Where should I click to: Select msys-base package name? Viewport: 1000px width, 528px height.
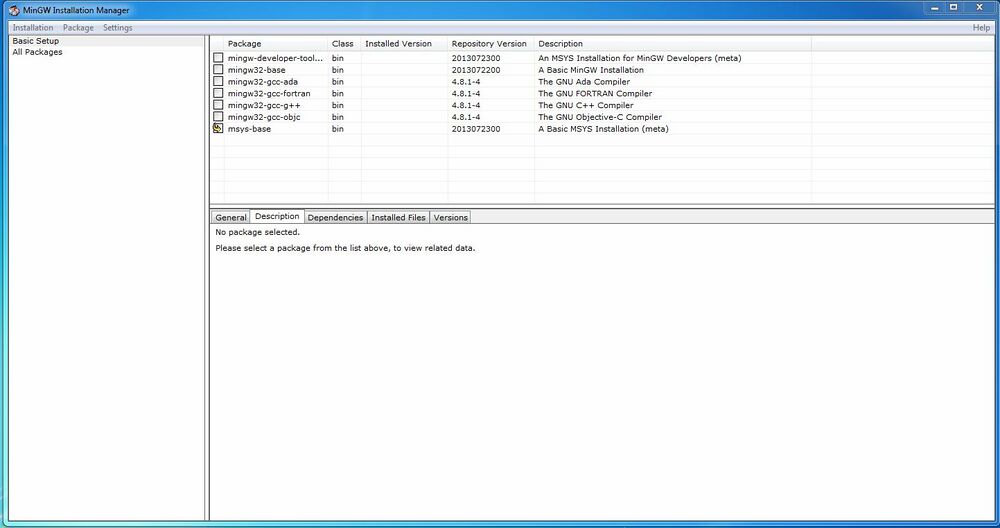click(249, 129)
